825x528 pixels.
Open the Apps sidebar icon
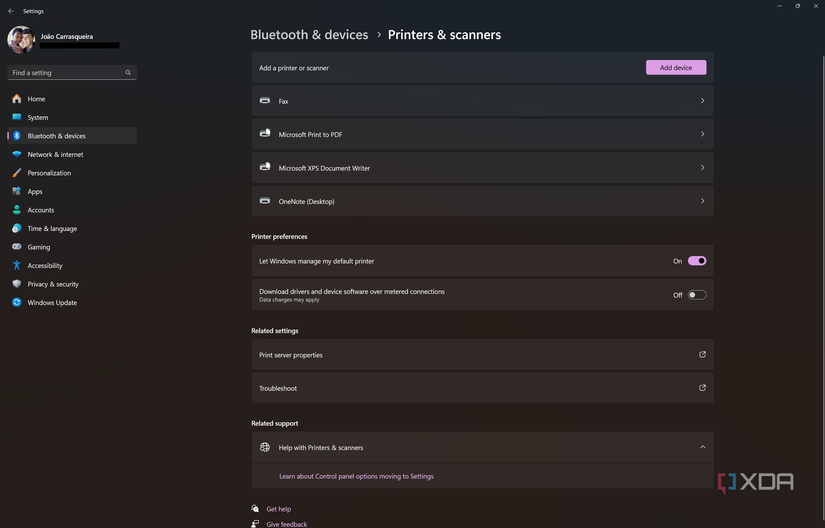click(17, 191)
